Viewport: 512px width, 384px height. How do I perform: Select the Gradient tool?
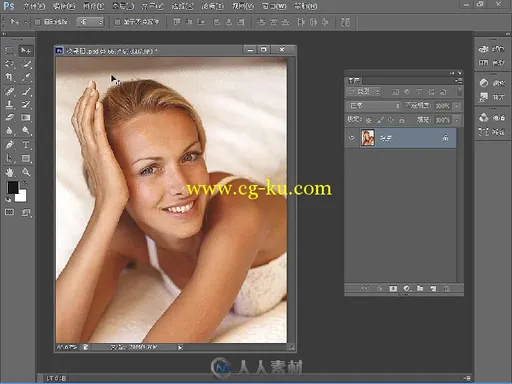[26, 117]
